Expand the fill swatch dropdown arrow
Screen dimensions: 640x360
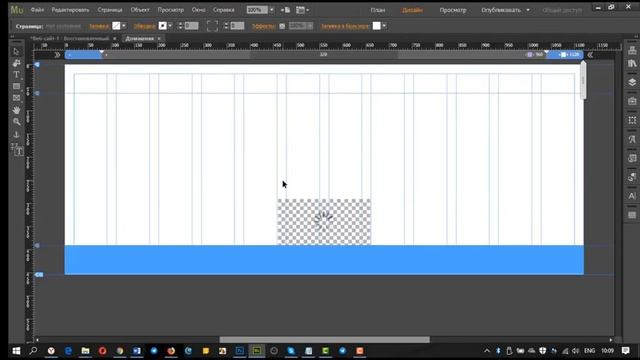click(124, 26)
